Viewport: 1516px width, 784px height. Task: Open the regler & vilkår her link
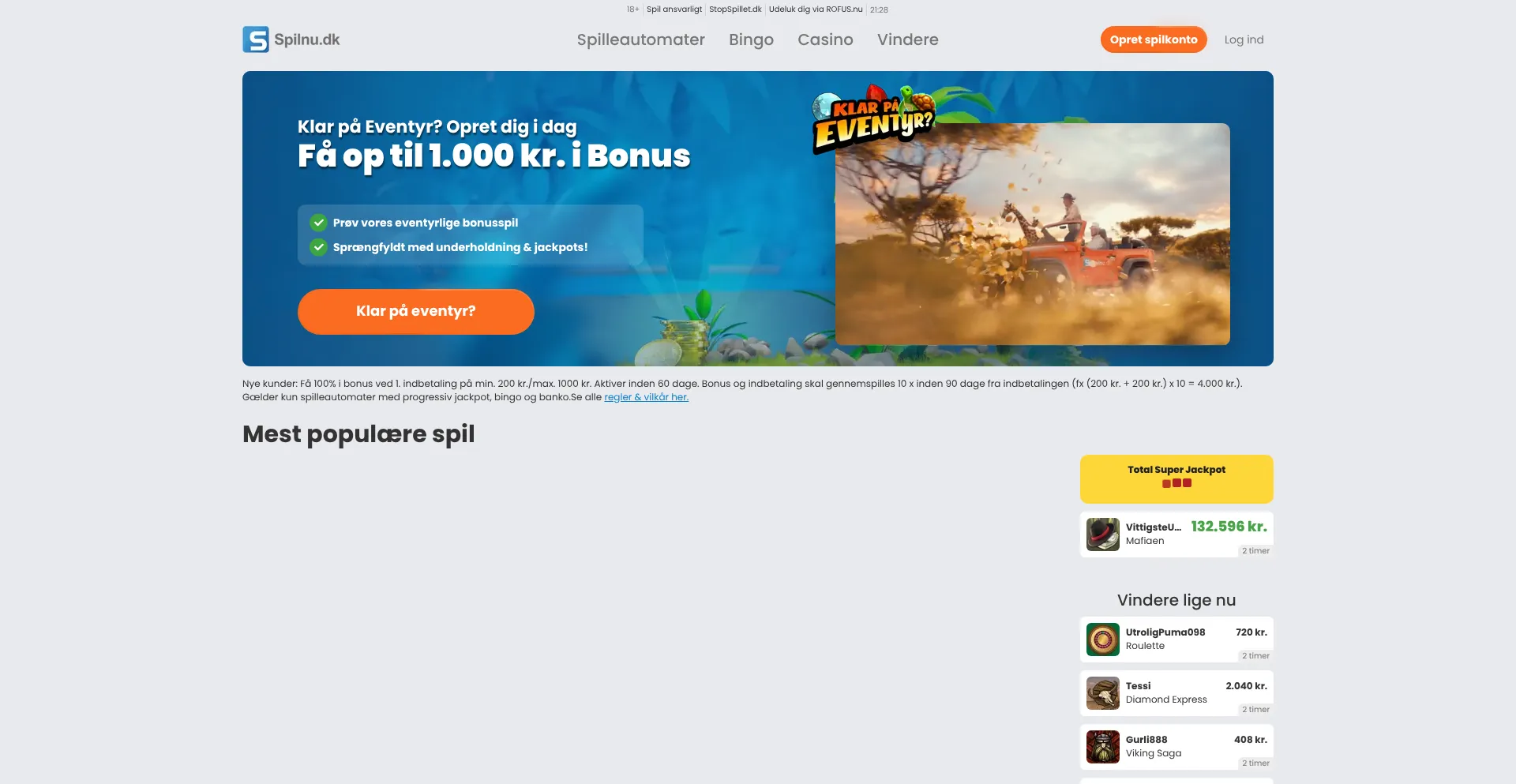pos(646,397)
